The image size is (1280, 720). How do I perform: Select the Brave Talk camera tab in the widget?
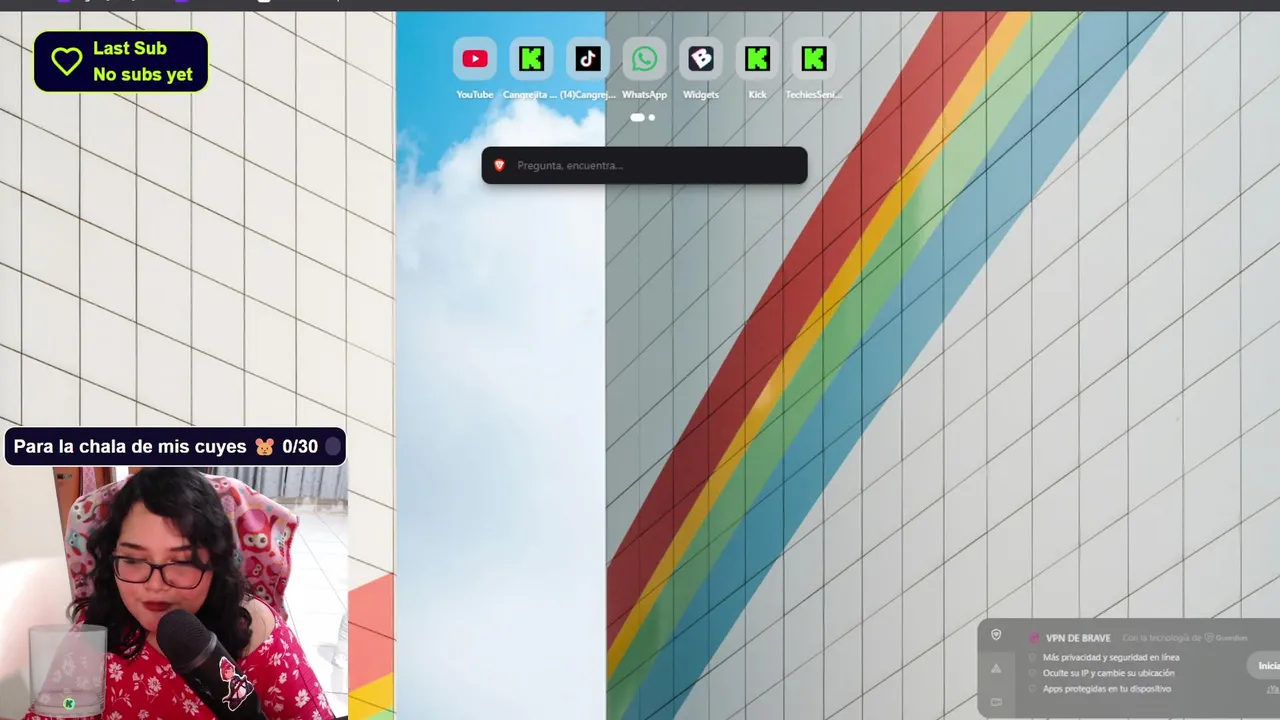996,702
